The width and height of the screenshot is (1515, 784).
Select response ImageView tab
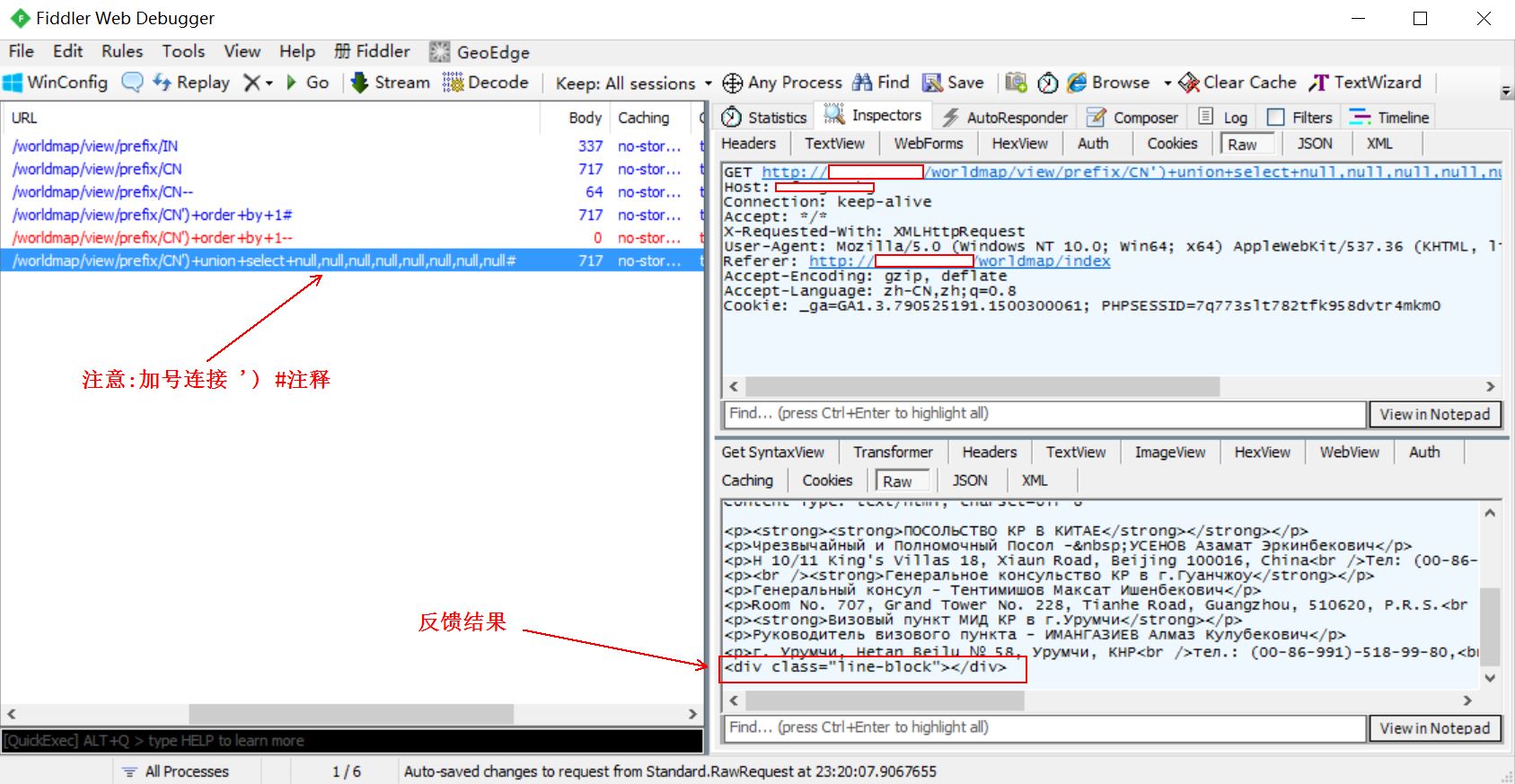point(1169,453)
